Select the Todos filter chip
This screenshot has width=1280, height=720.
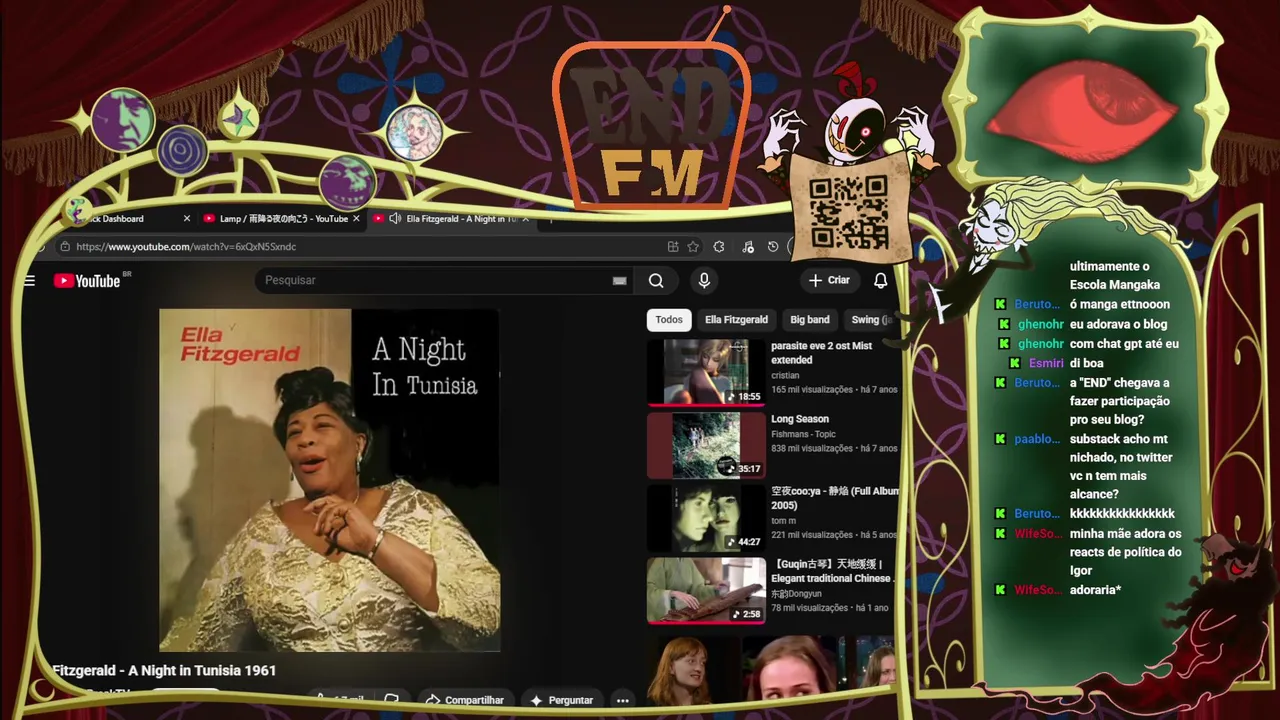pyautogui.click(x=669, y=320)
